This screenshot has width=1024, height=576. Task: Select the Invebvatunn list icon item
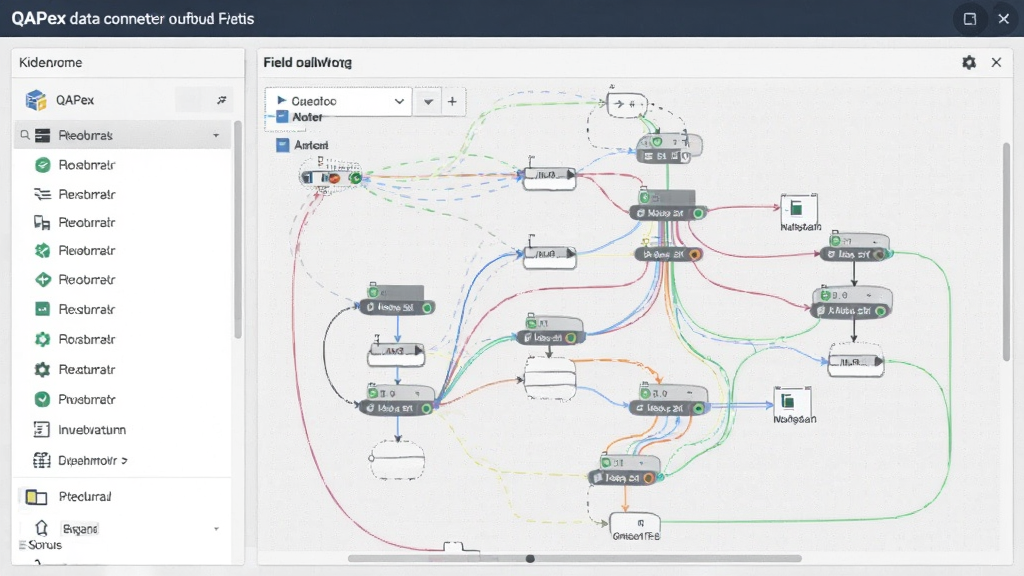click(41, 429)
